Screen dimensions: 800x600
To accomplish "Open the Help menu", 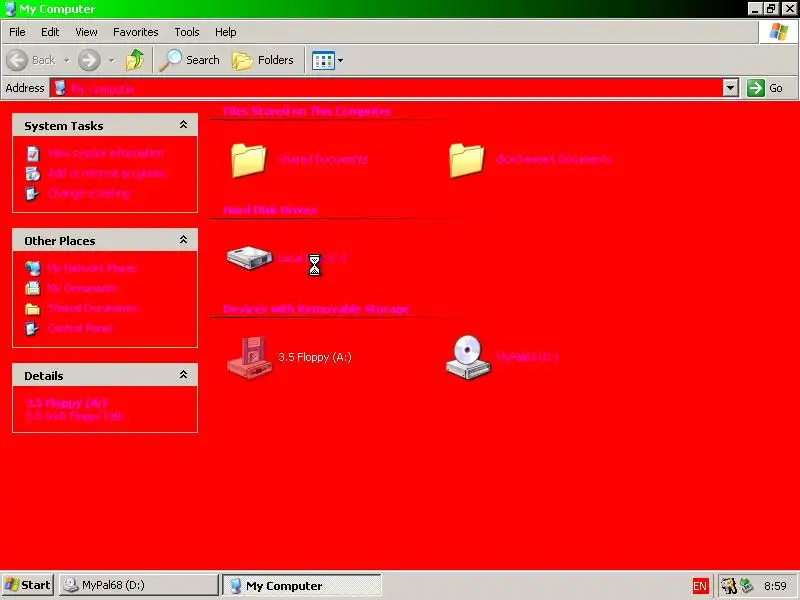I will 226,32.
